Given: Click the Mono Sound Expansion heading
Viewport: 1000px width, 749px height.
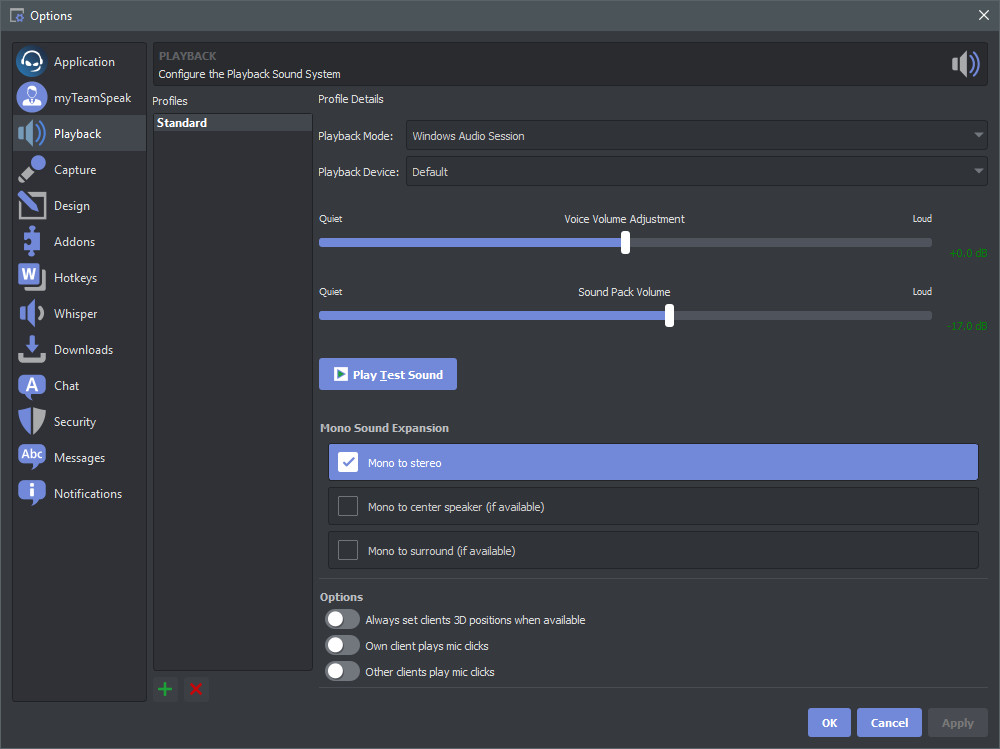Looking at the screenshot, I should (x=385, y=428).
